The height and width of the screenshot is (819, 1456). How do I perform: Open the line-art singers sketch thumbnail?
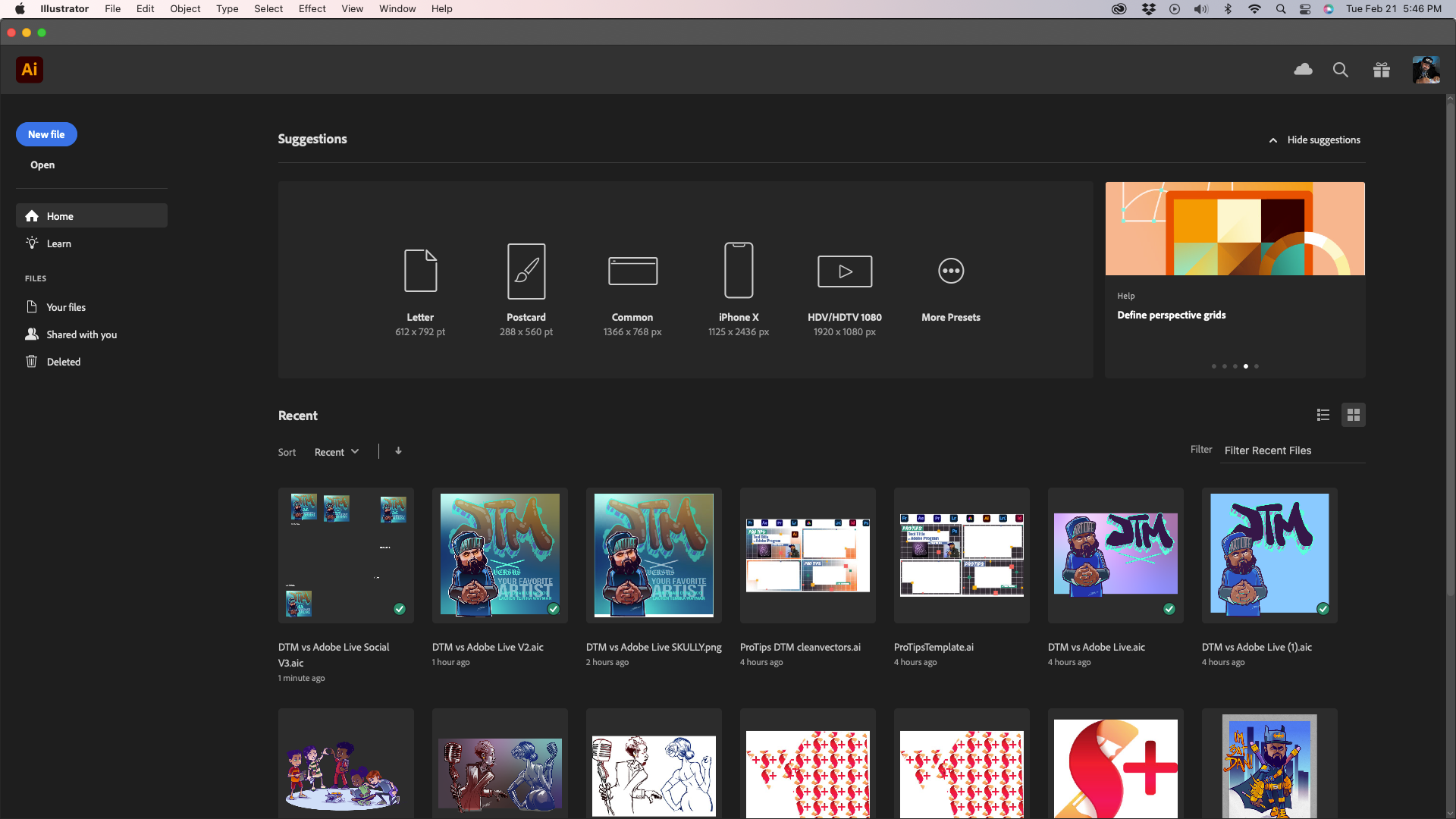pyautogui.click(x=654, y=764)
